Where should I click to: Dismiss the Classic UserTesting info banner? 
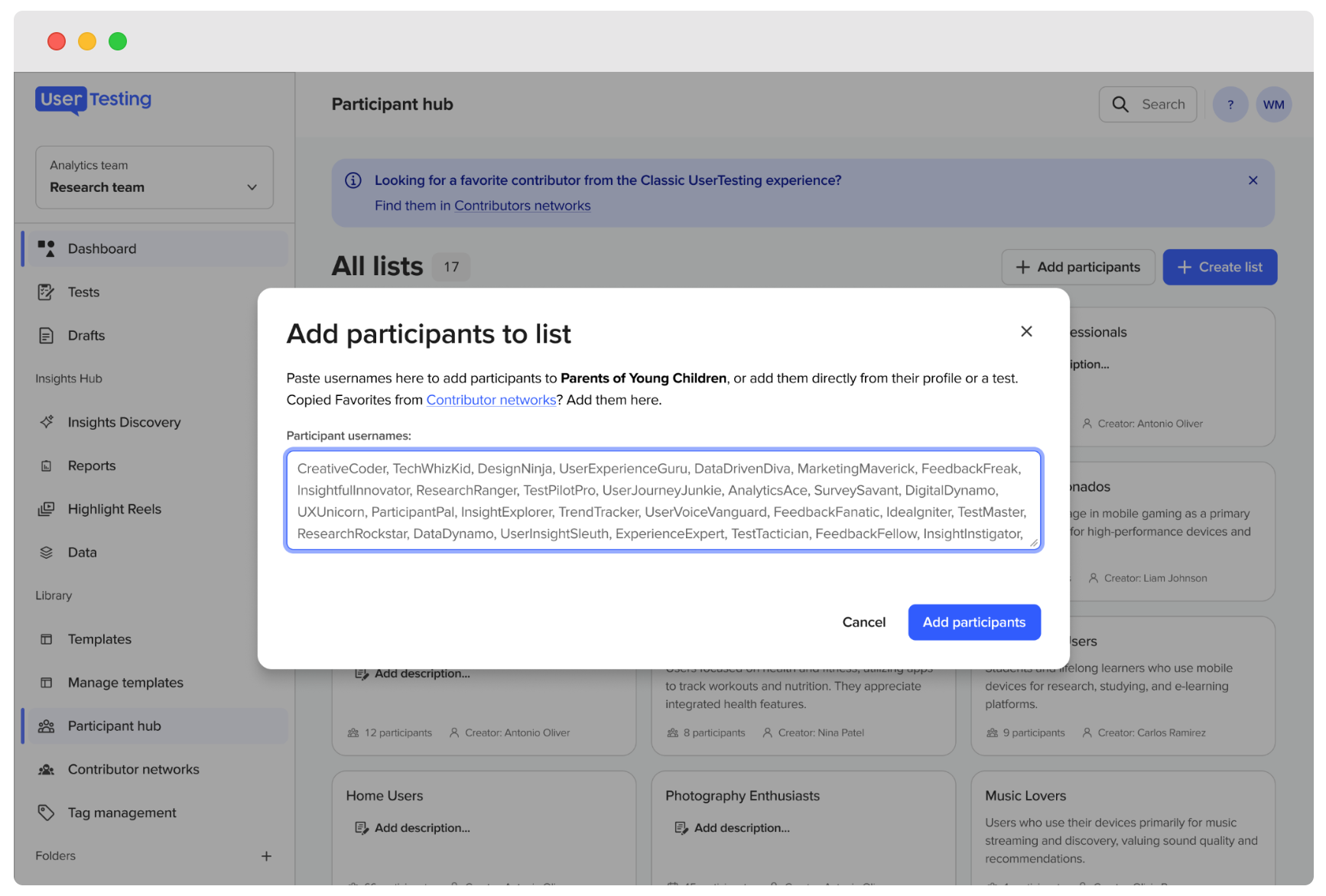pos(1253,180)
